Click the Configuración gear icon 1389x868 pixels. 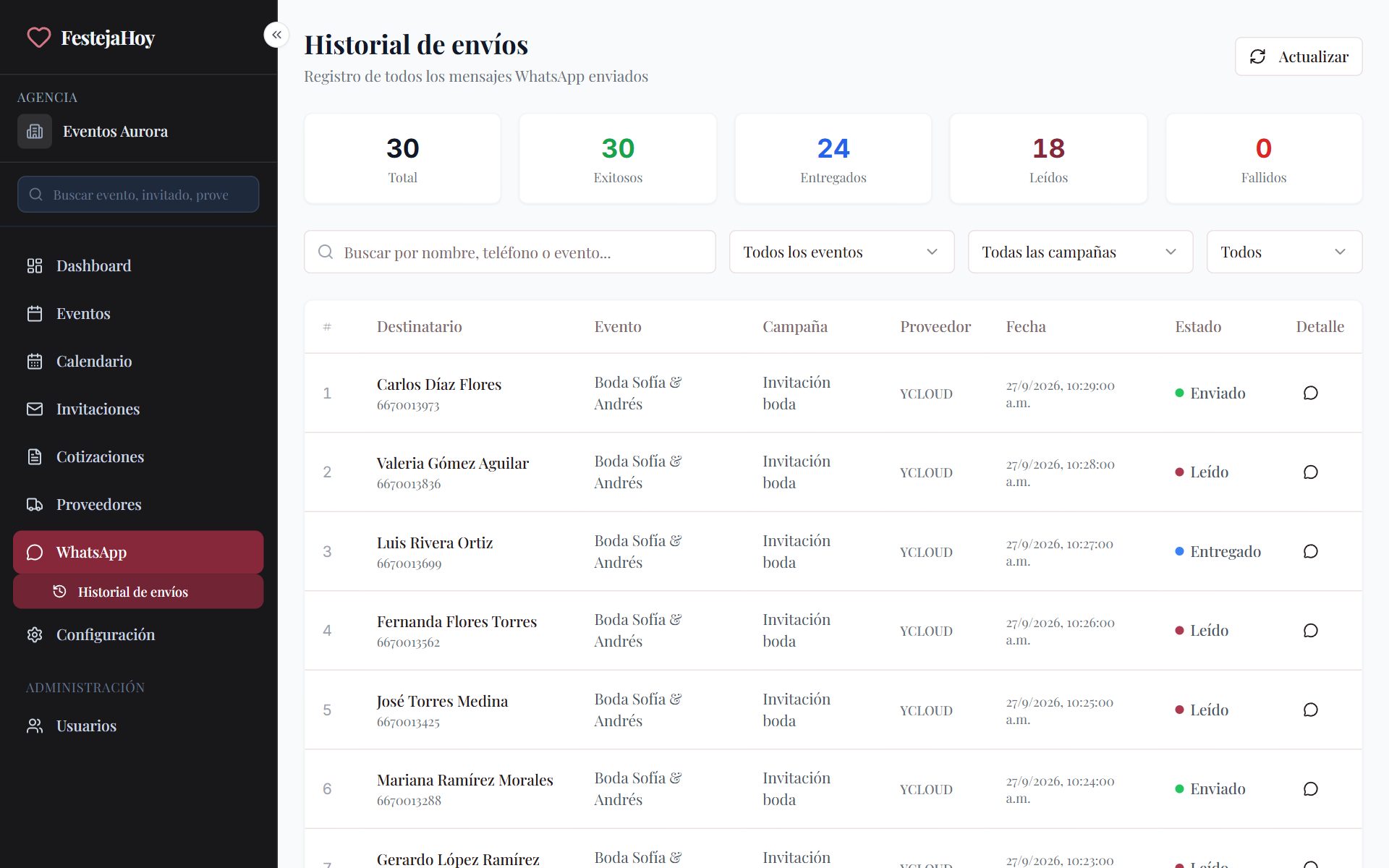coord(35,635)
